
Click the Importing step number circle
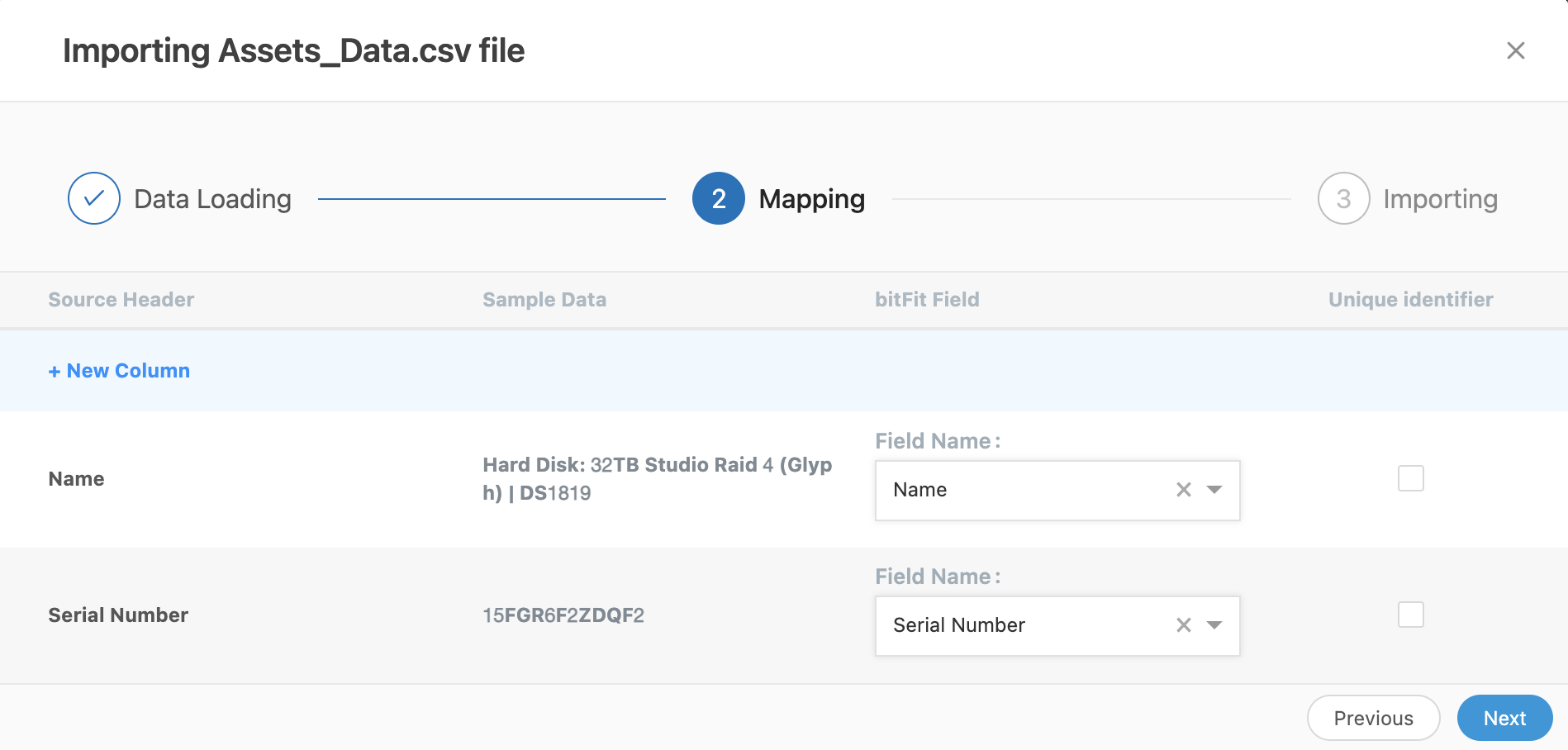[1343, 198]
